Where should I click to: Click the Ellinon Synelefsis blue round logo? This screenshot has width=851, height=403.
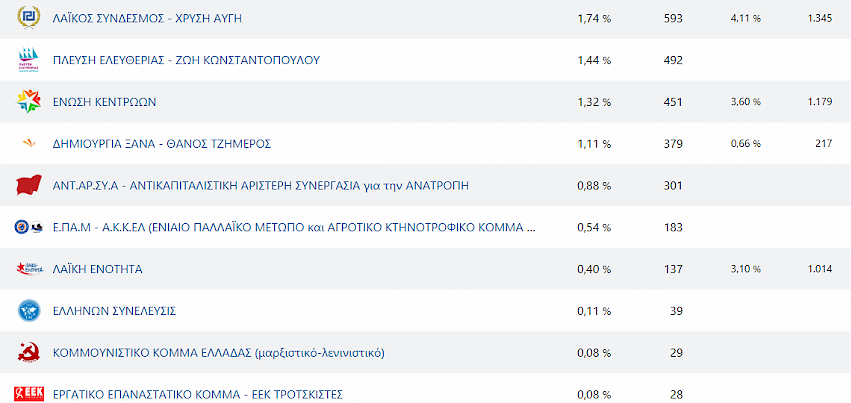click(28, 311)
